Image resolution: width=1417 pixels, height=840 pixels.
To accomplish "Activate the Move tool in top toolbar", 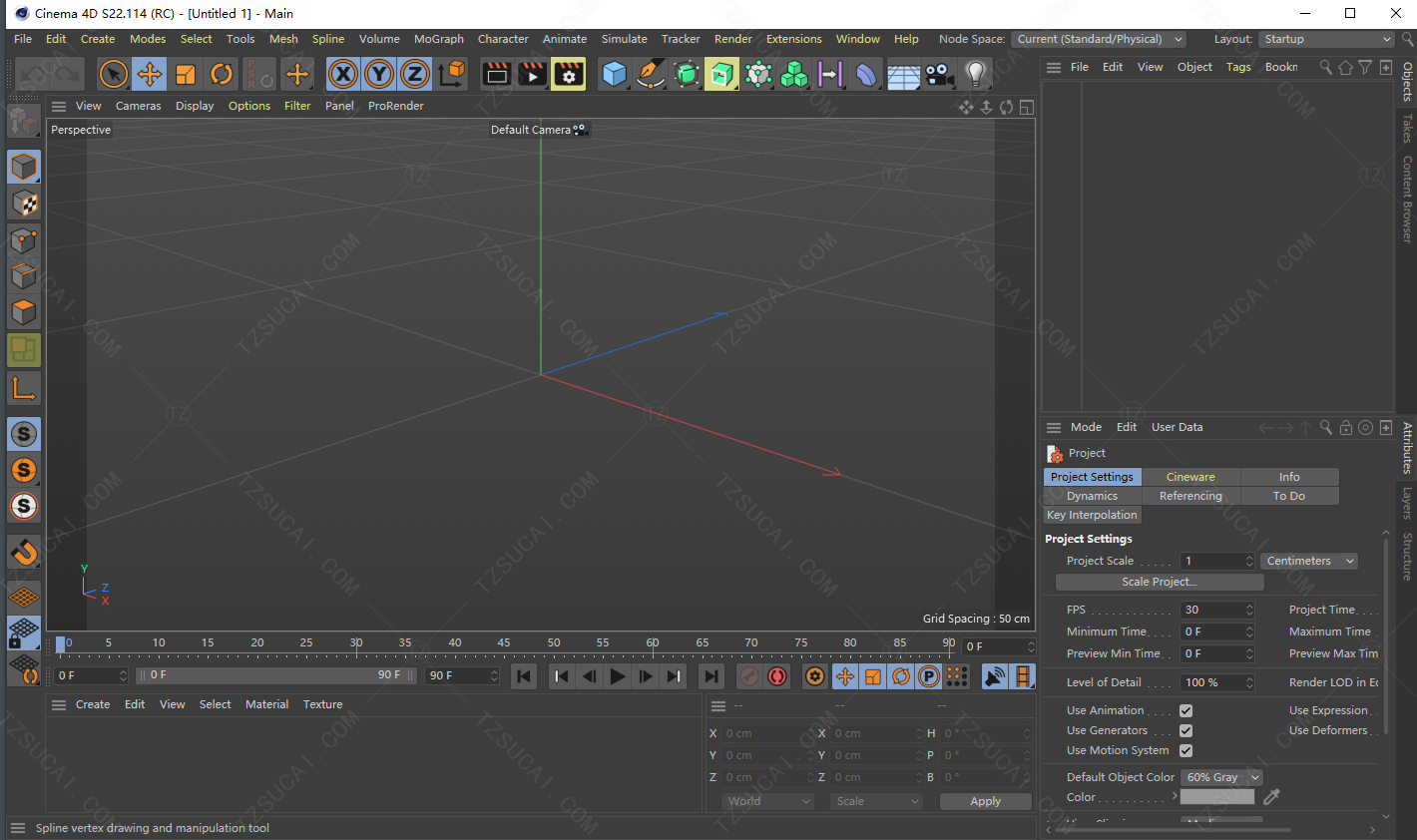I will [x=150, y=74].
